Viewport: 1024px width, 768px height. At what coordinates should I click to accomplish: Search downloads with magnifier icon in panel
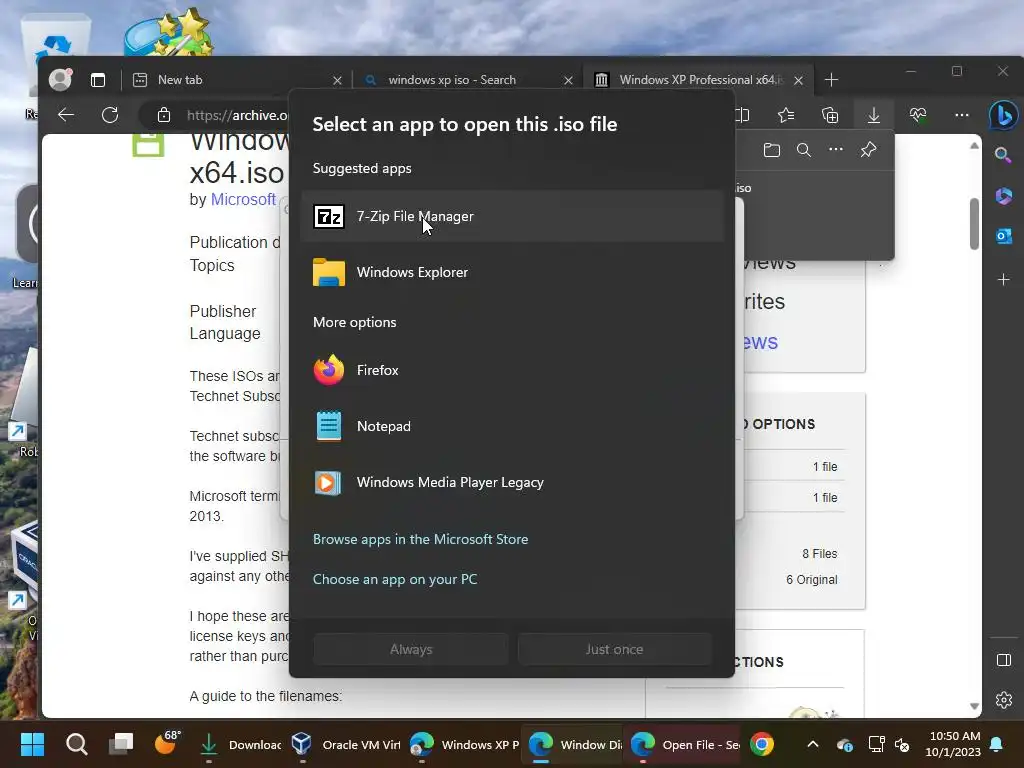tap(804, 150)
